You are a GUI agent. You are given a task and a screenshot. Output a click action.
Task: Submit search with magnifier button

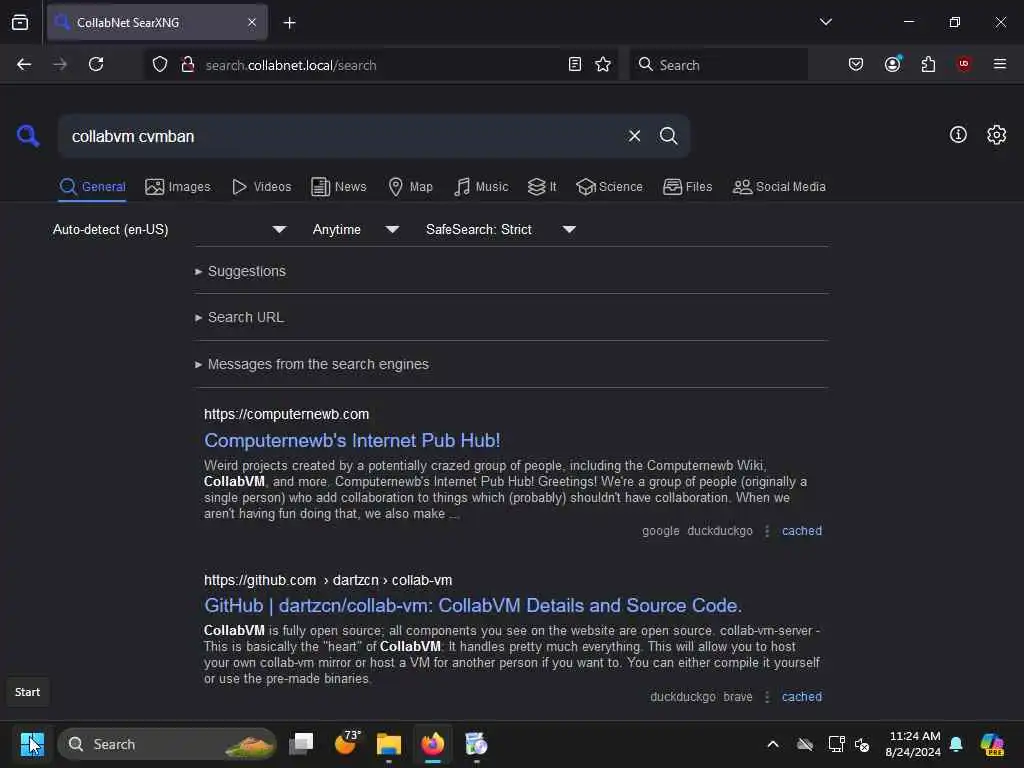[669, 136]
